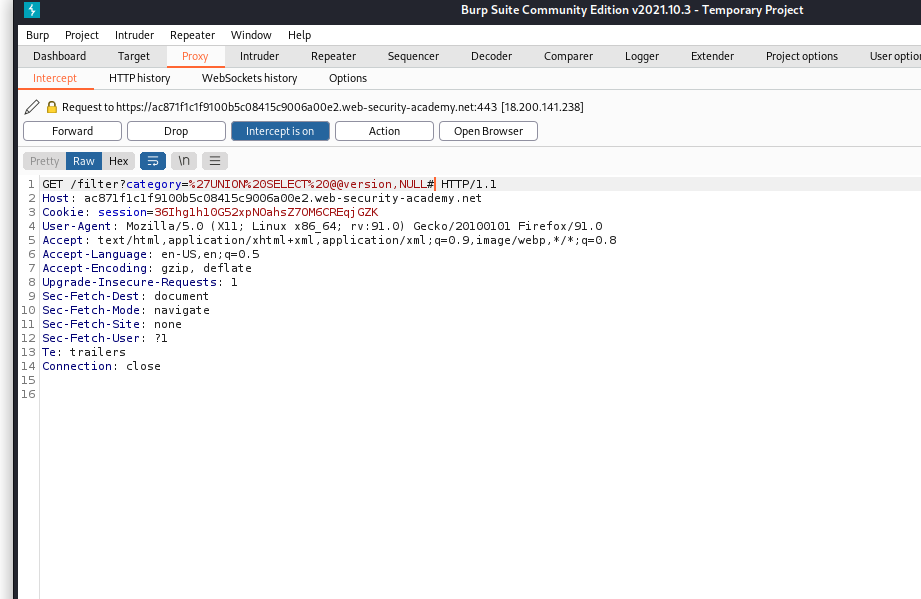
Task: Open the HTTP history sub-tab
Action: (140, 78)
